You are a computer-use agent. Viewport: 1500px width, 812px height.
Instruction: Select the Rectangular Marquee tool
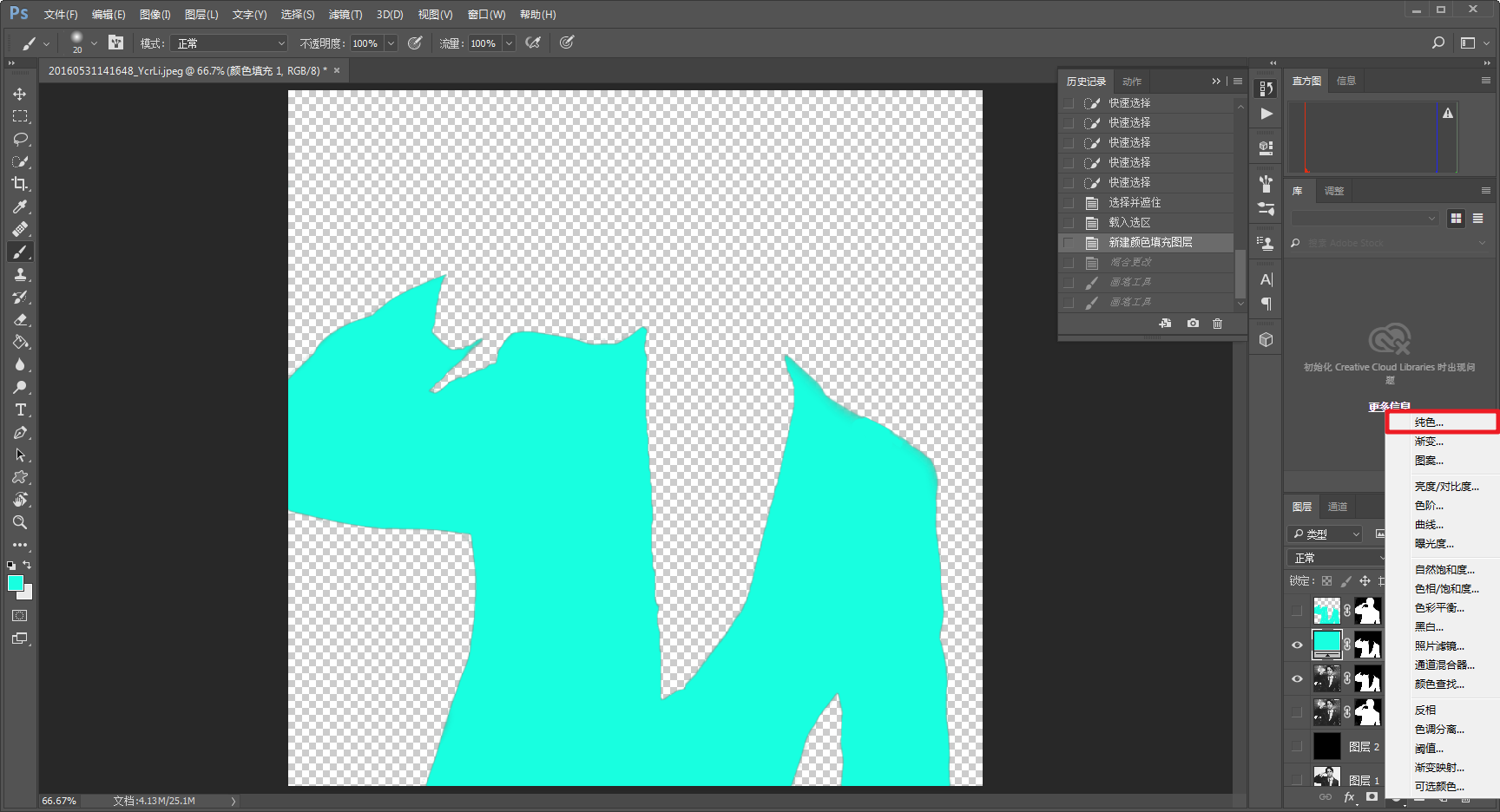pyautogui.click(x=20, y=116)
